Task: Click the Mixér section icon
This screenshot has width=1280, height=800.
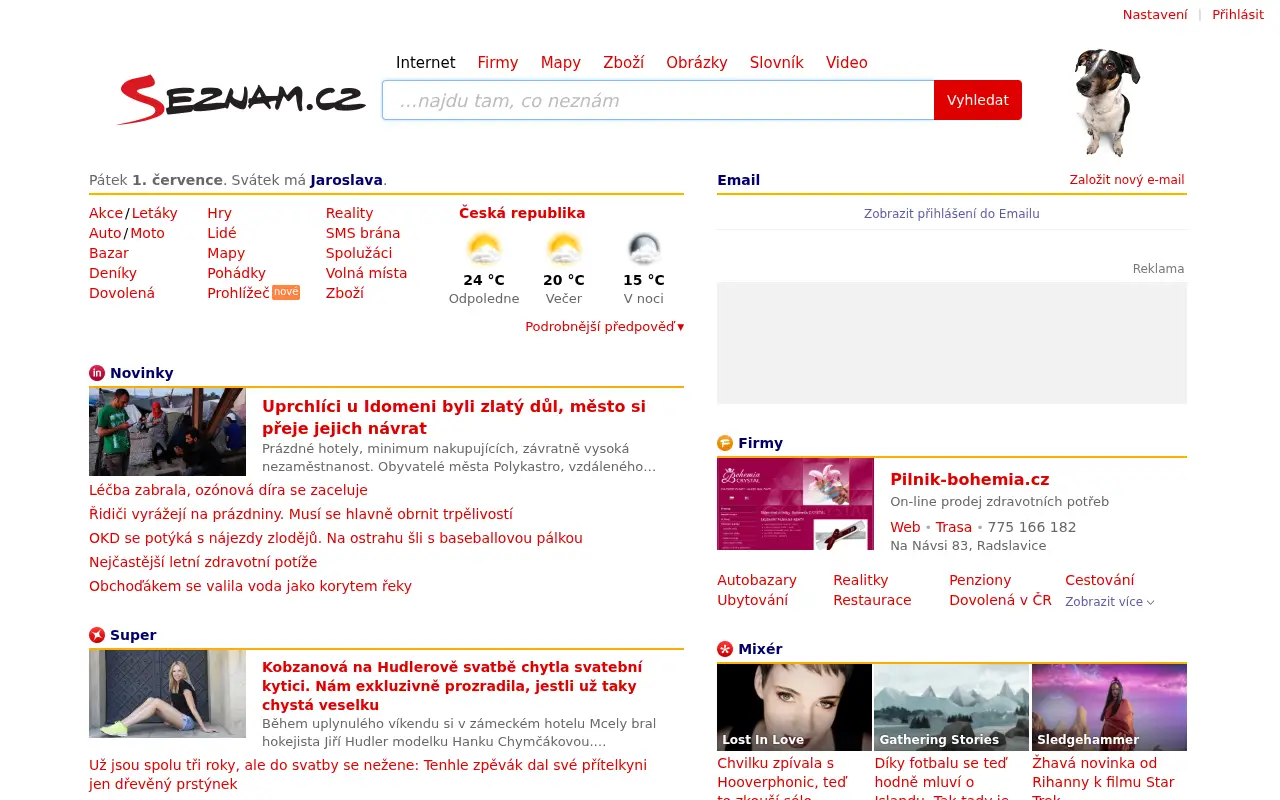Action: pos(725,649)
